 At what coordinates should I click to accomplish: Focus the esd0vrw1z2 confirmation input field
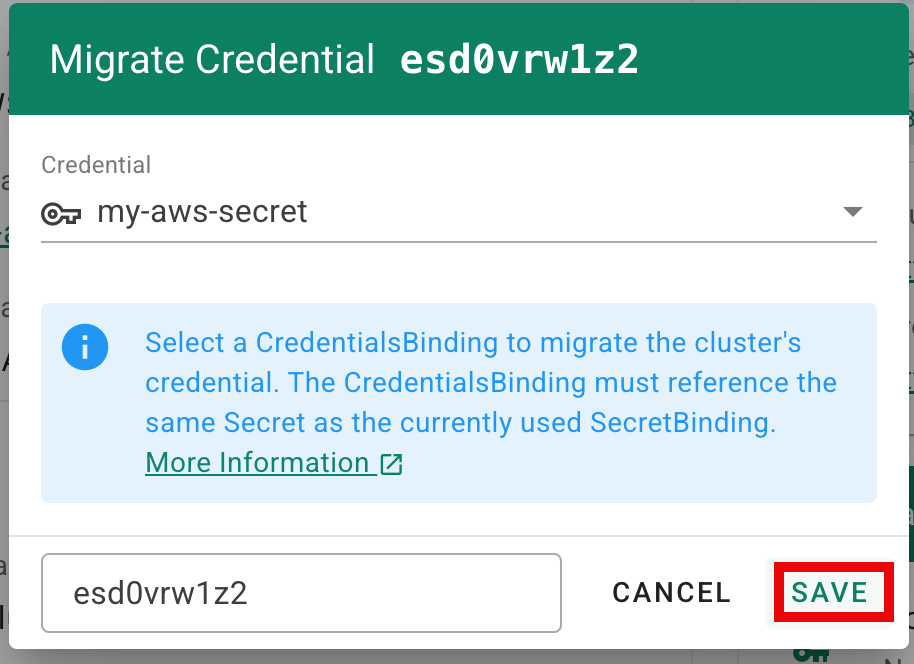pyautogui.click(x=301, y=593)
